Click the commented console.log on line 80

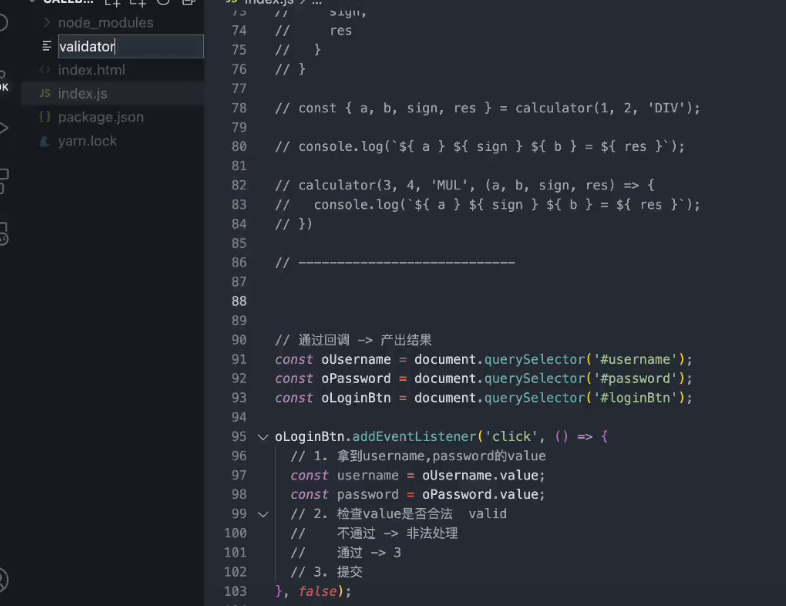[479, 147]
